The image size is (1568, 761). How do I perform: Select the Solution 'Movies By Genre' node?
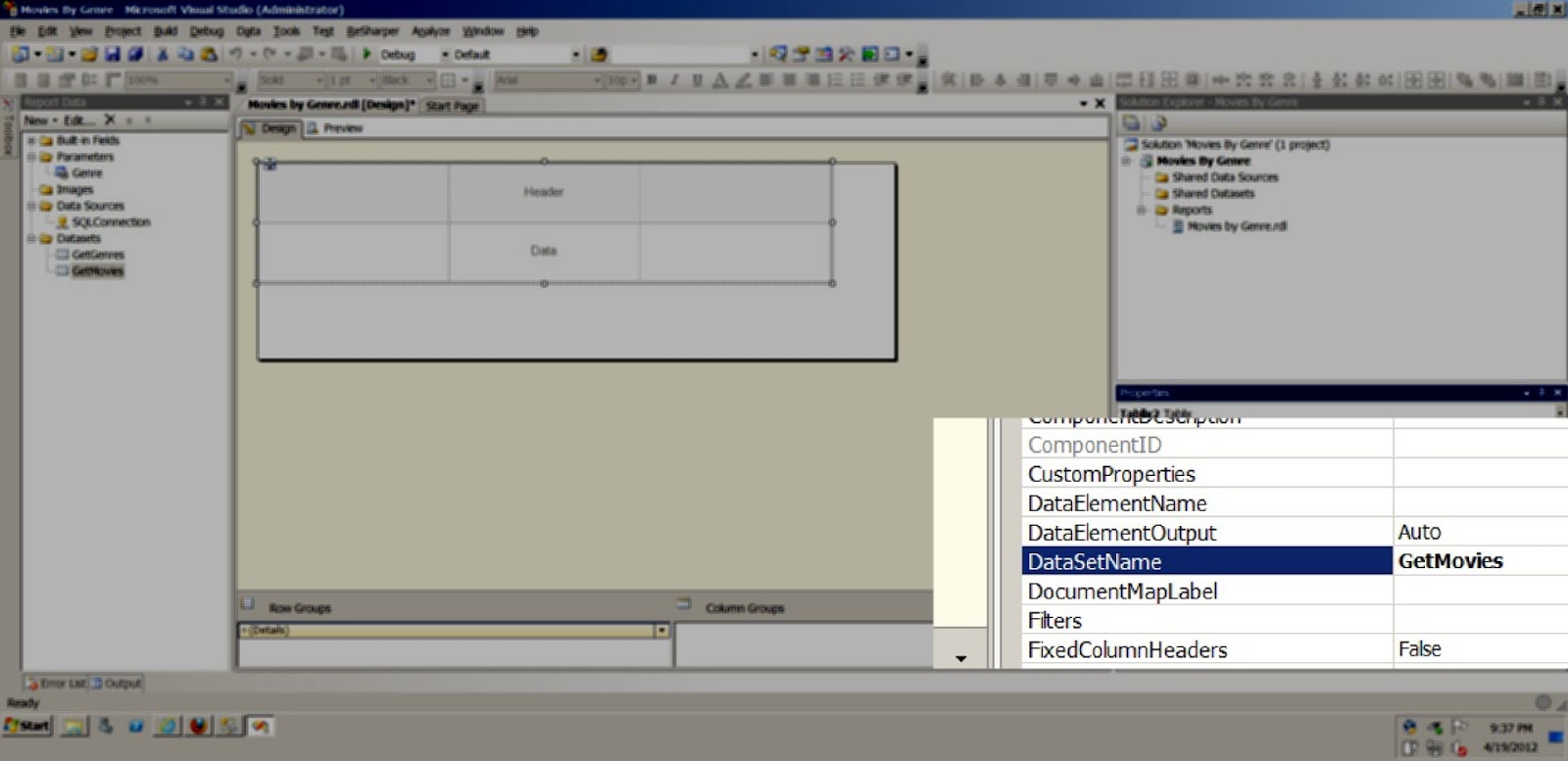1235,145
